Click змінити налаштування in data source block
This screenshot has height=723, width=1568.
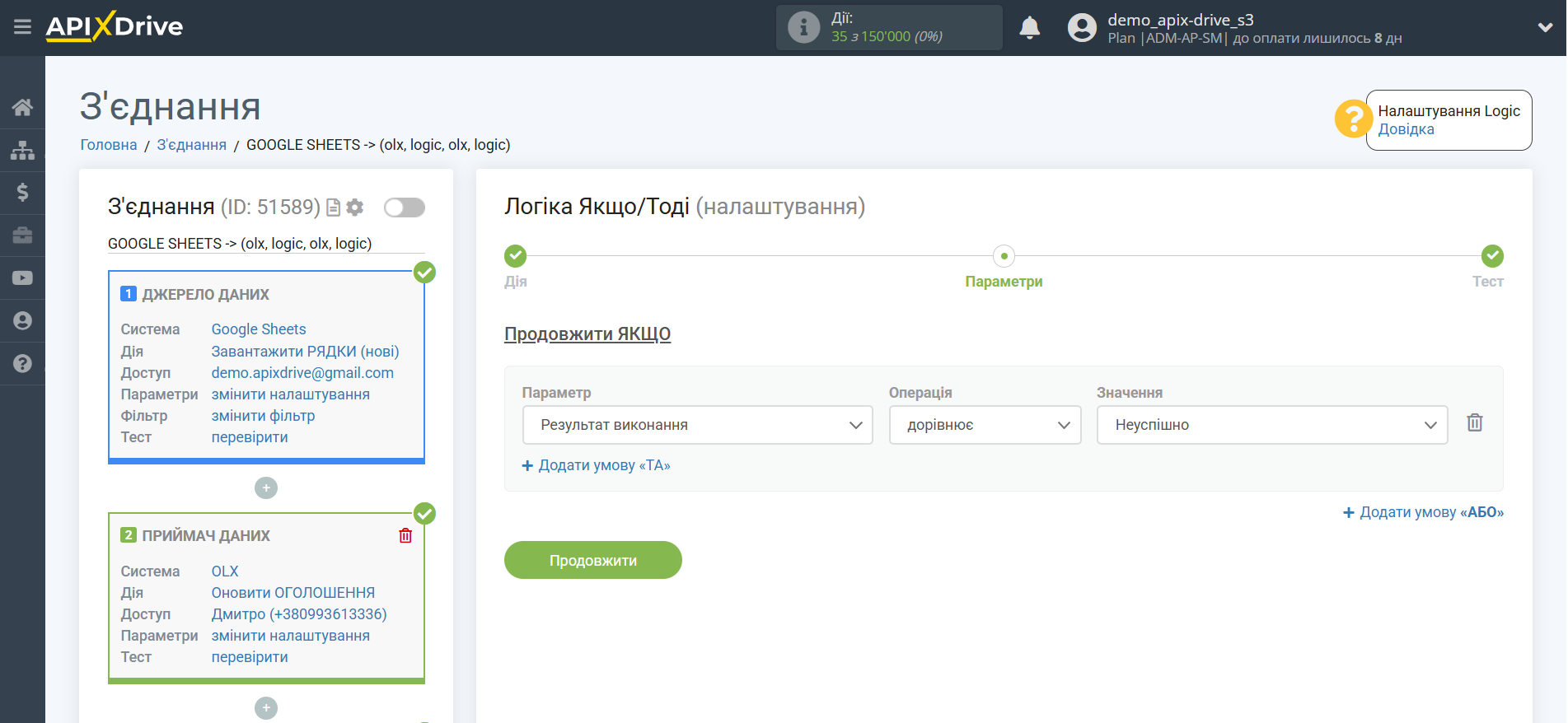pyautogui.click(x=290, y=394)
